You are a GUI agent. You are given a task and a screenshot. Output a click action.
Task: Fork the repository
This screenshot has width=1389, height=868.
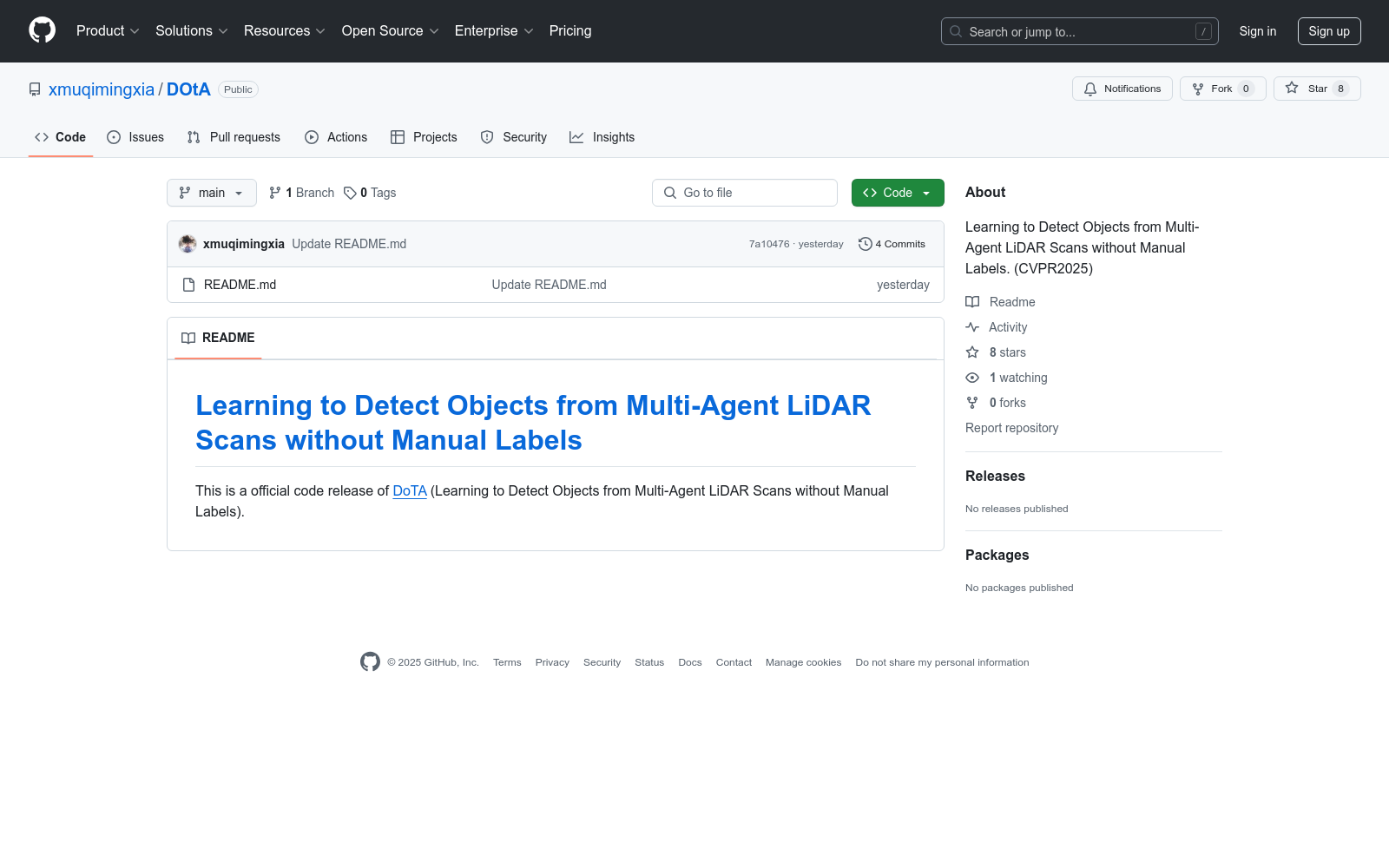[x=1222, y=89]
